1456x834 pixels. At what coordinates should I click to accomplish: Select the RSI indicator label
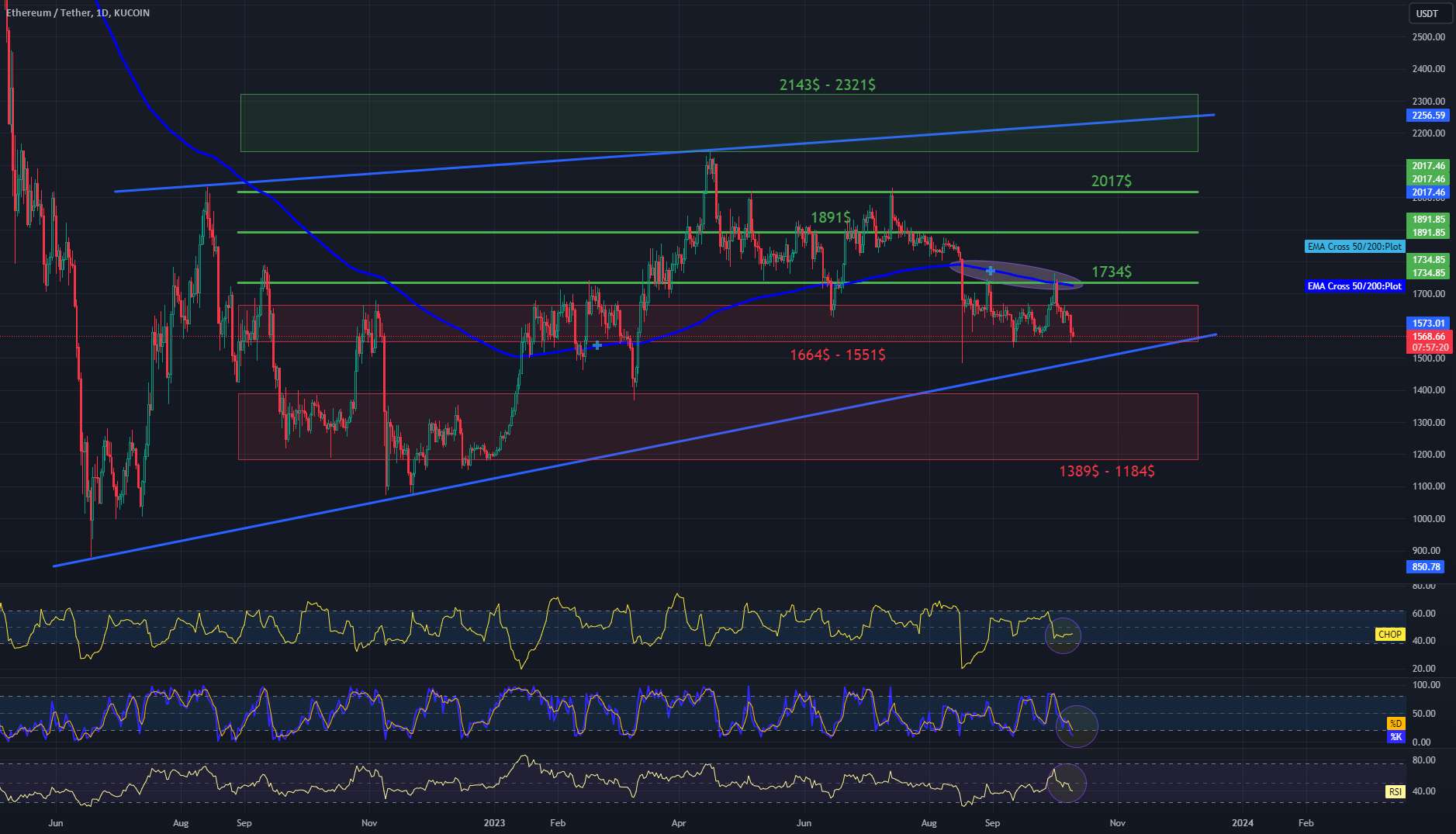pyautogui.click(x=1395, y=792)
